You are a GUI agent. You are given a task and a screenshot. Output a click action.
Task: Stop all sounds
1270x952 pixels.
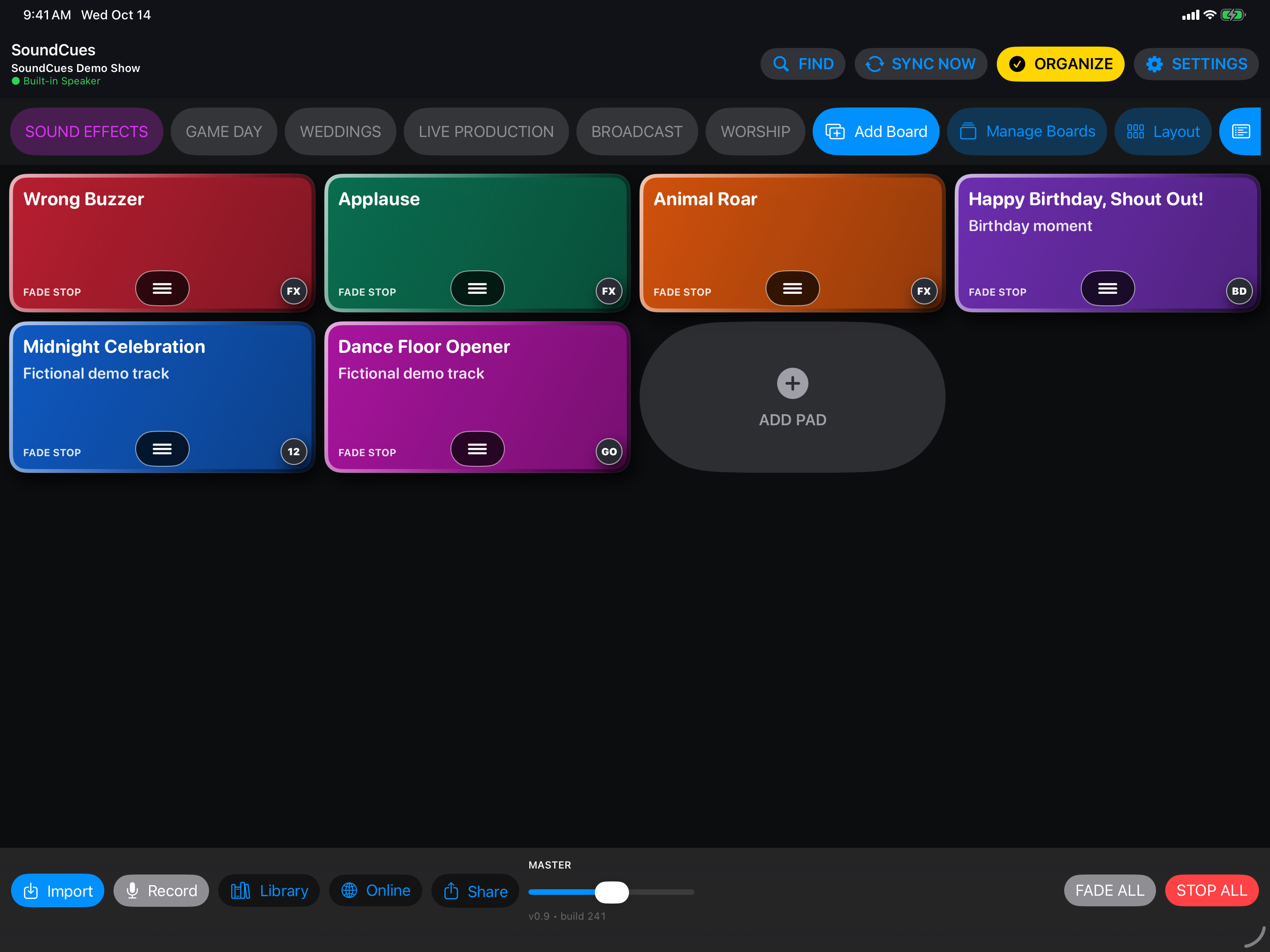pos(1211,891)
